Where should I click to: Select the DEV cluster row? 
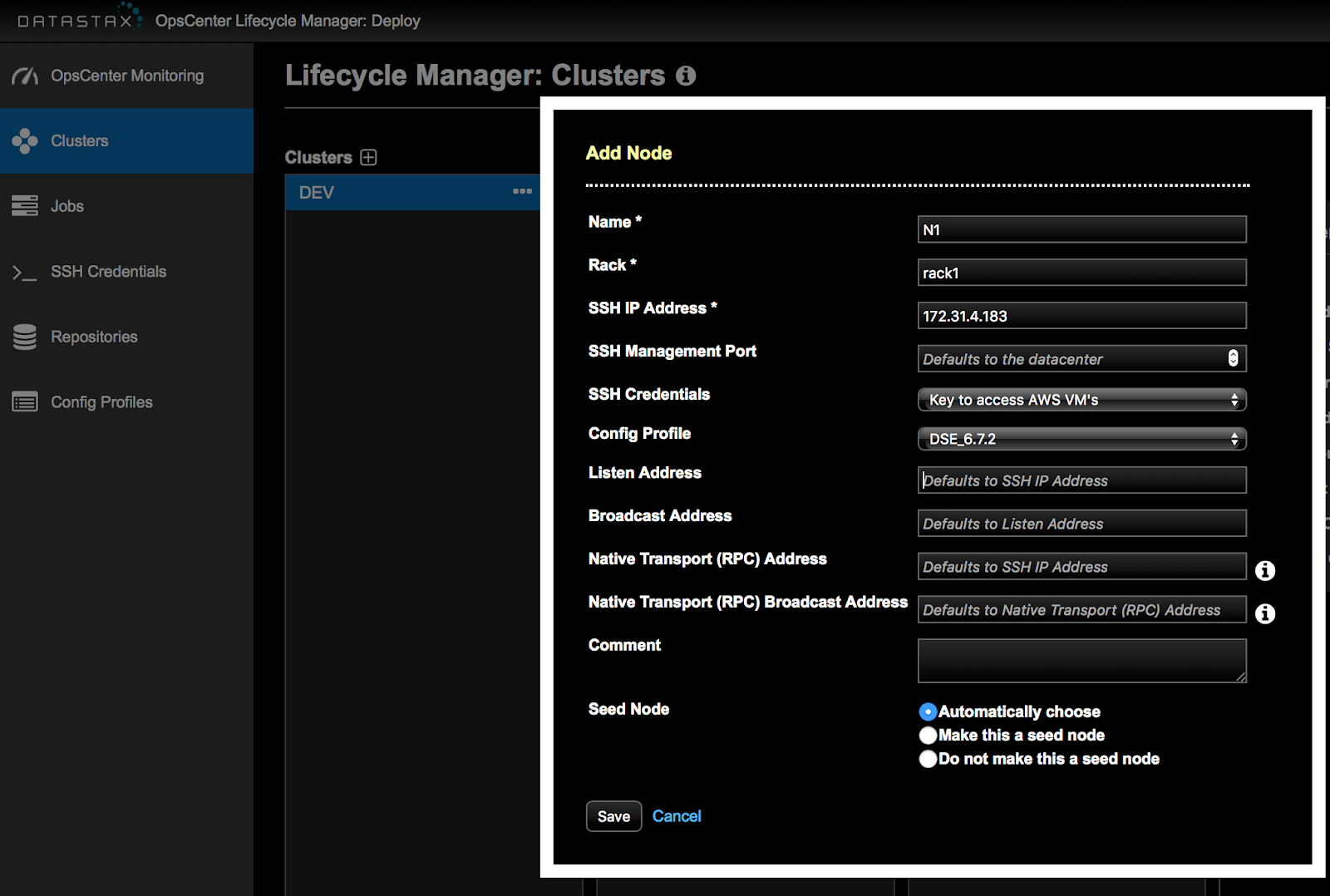pos(412,192)
